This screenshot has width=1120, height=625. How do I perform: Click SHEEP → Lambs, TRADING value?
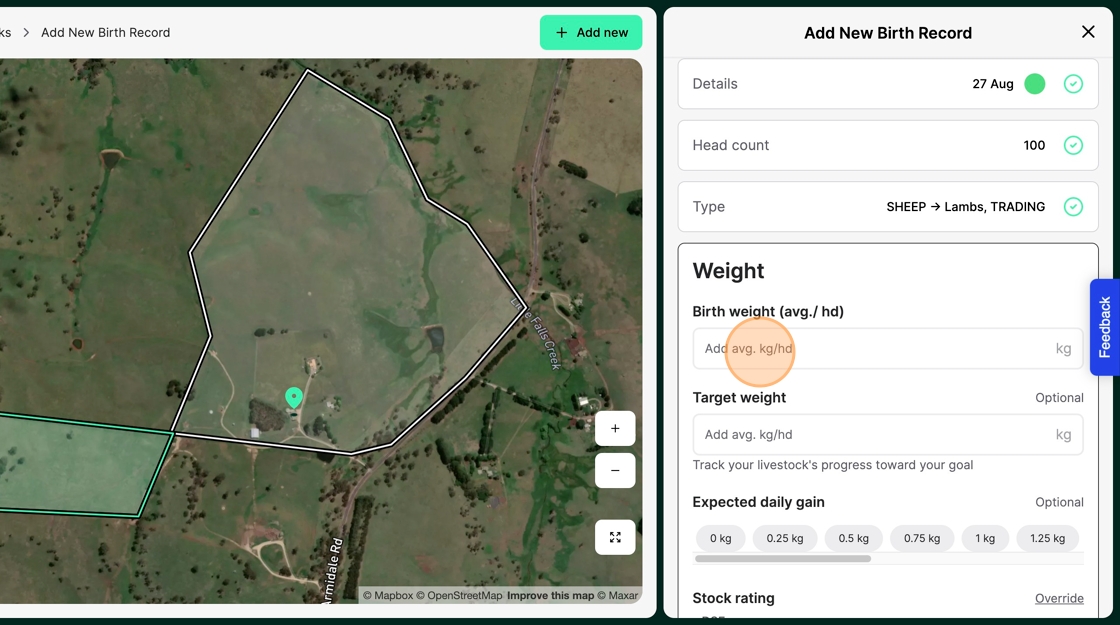coord(966,206)
